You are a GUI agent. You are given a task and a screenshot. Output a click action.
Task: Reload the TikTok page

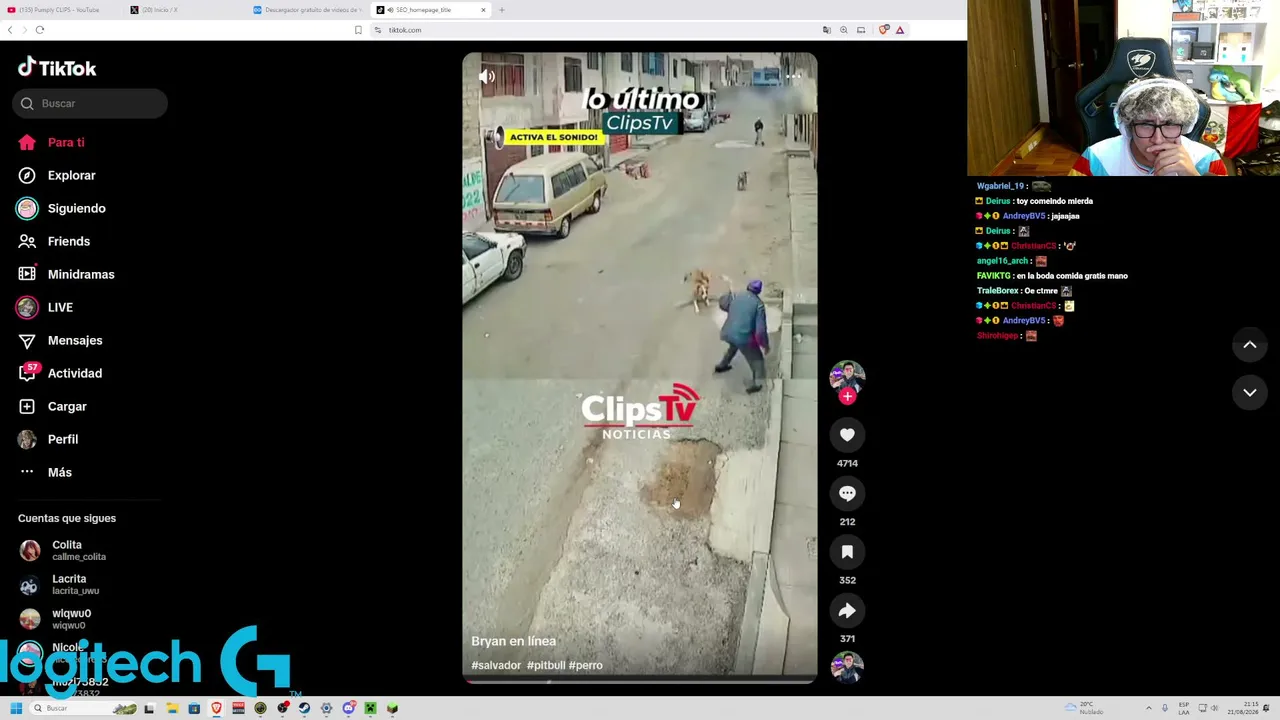pyautogui.click(x=40, y=30)
